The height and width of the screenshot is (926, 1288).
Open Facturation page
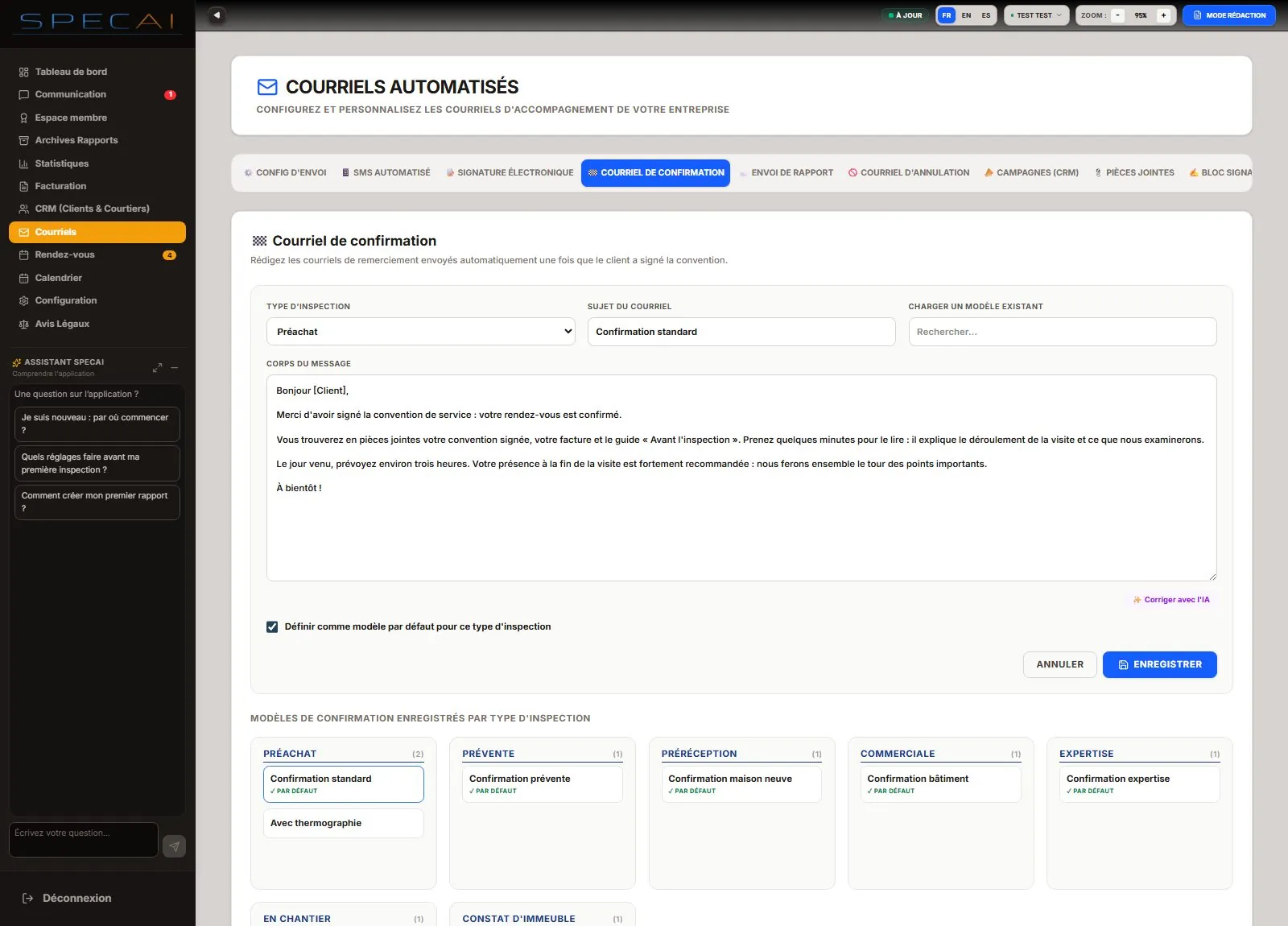pyautogui.click(x=97, y=186)
